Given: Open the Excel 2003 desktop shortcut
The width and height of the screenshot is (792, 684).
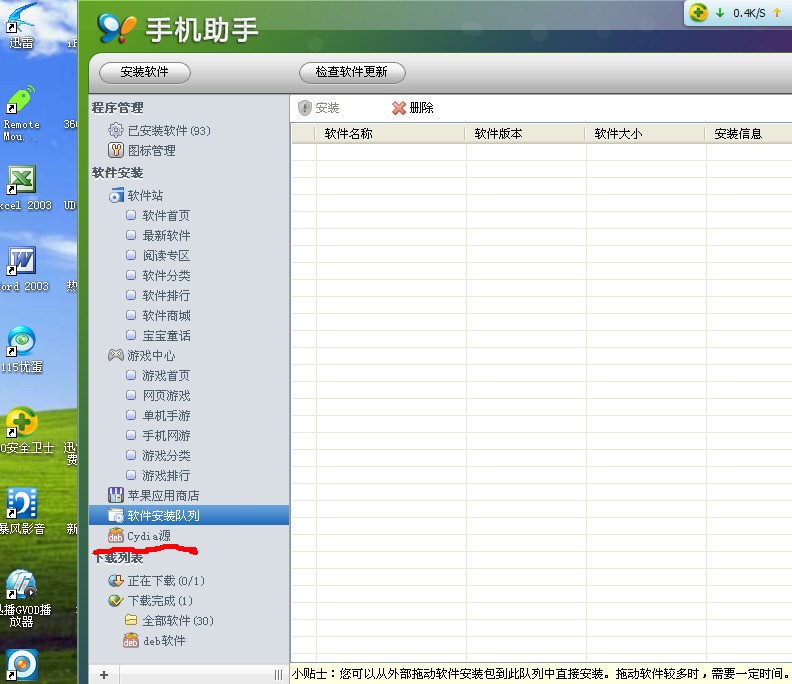Looking at the screenshot, I should [24, 188].
